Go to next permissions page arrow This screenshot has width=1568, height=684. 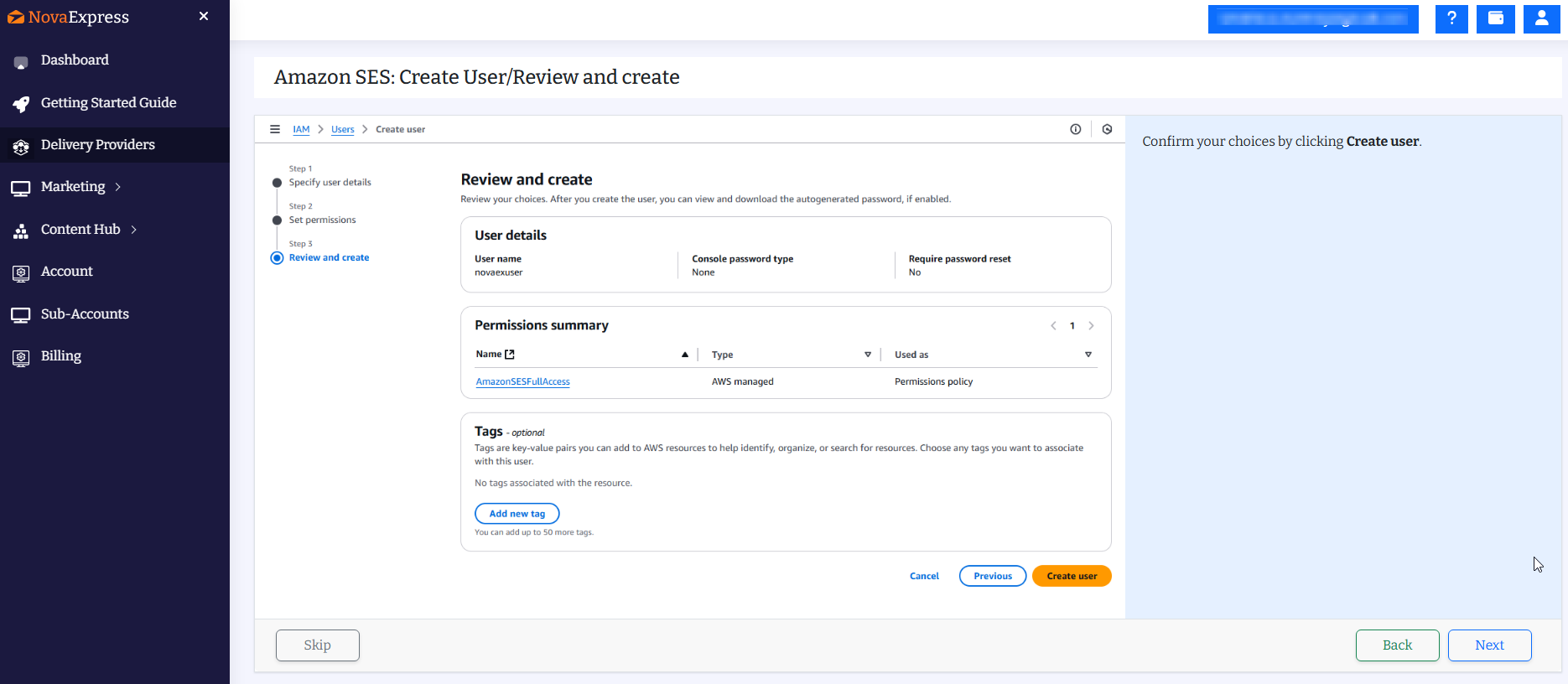click(x=1091, y=326)
